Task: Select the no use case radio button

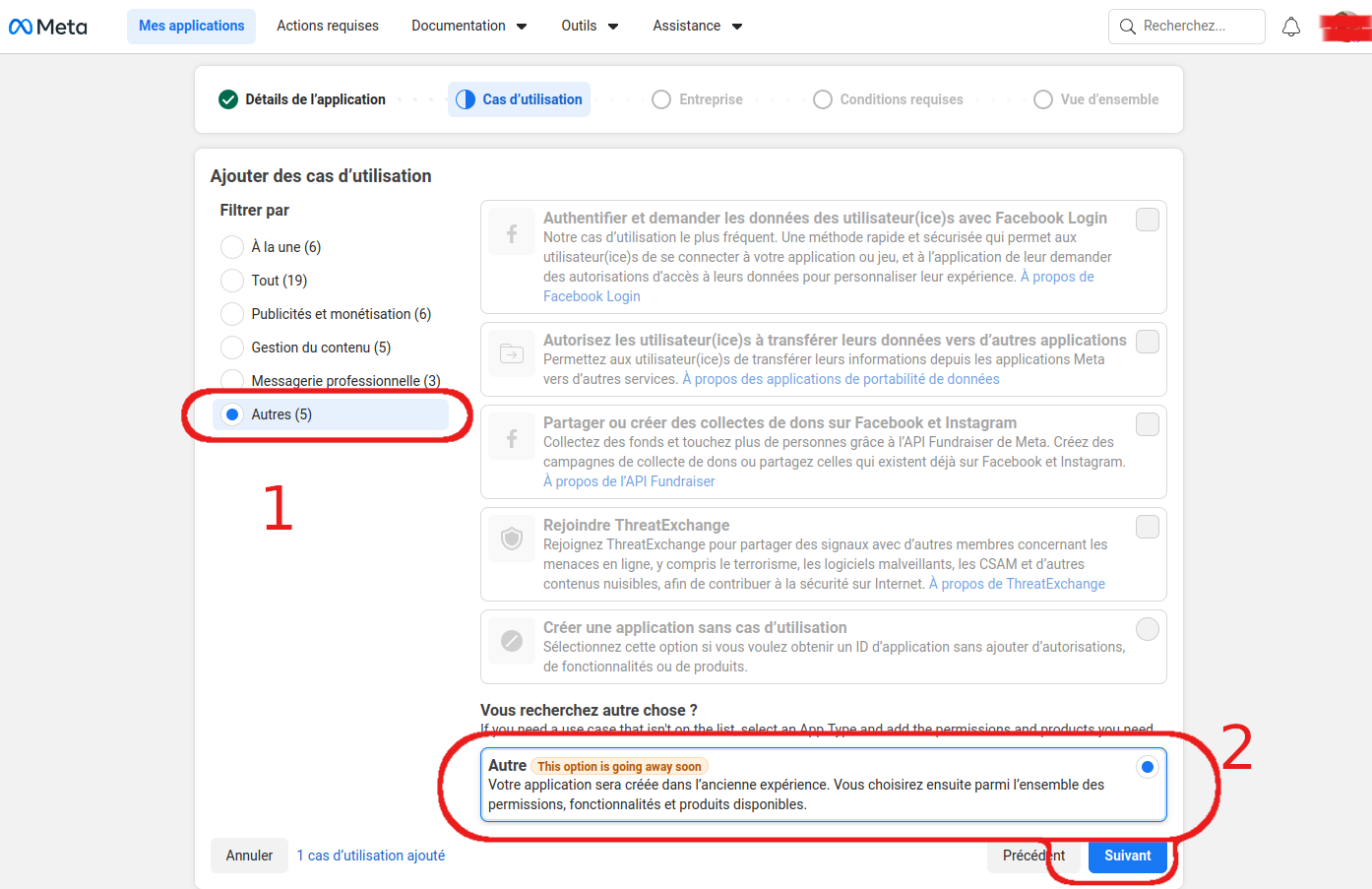Action: click(x=1148, y=629)
